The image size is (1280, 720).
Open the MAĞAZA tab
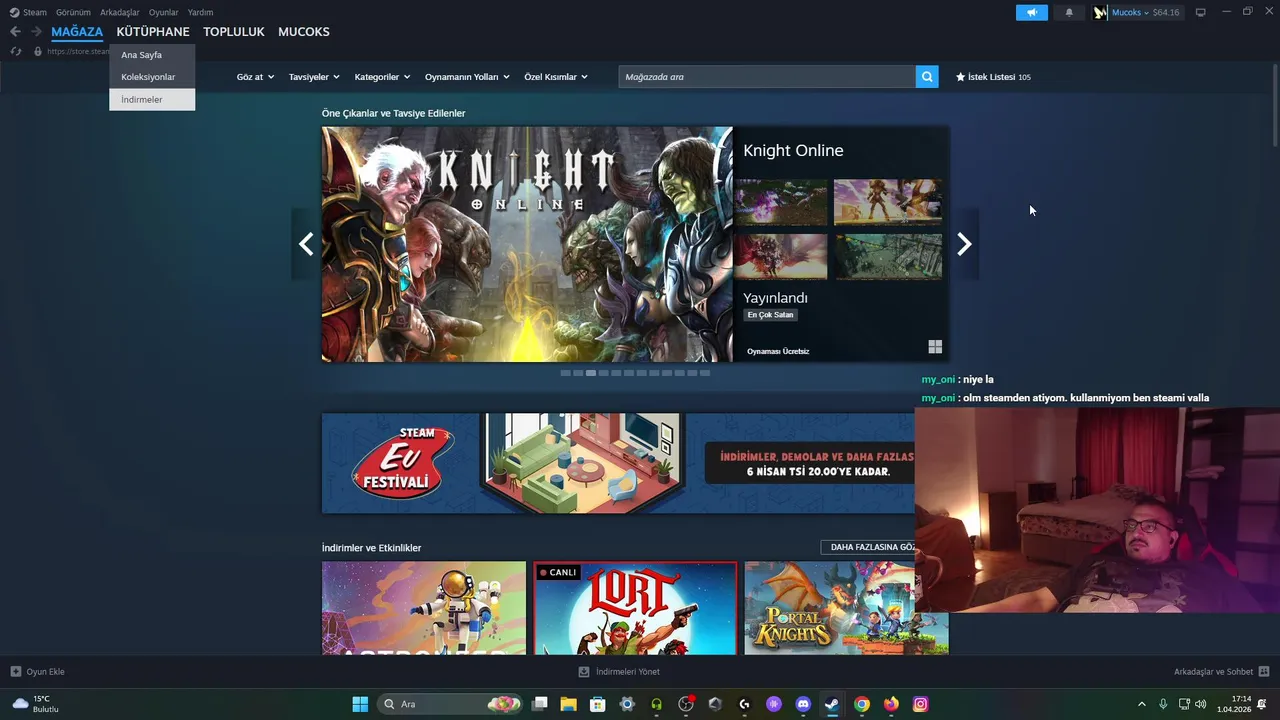coord(77,32)
